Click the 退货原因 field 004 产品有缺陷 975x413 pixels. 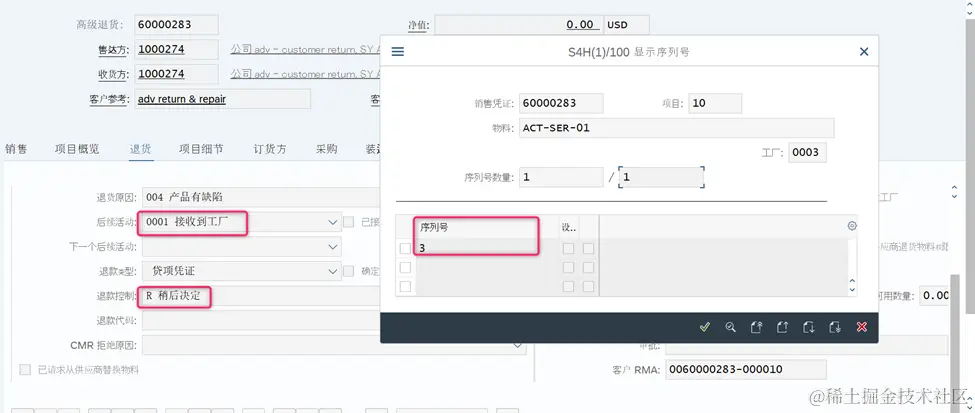click(x=261, y=197)
